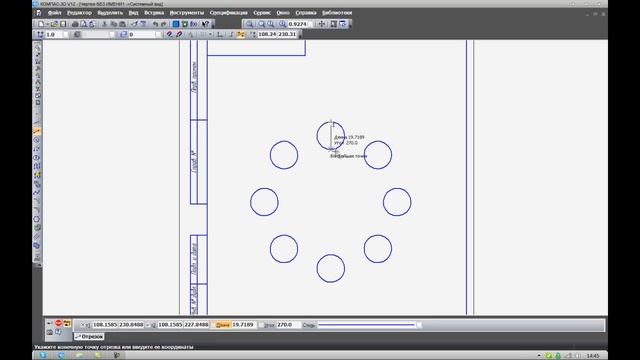Open Internet Explorer from taskbar
Image resolution: width=640 pixels, height=360 pixels.
61,356
